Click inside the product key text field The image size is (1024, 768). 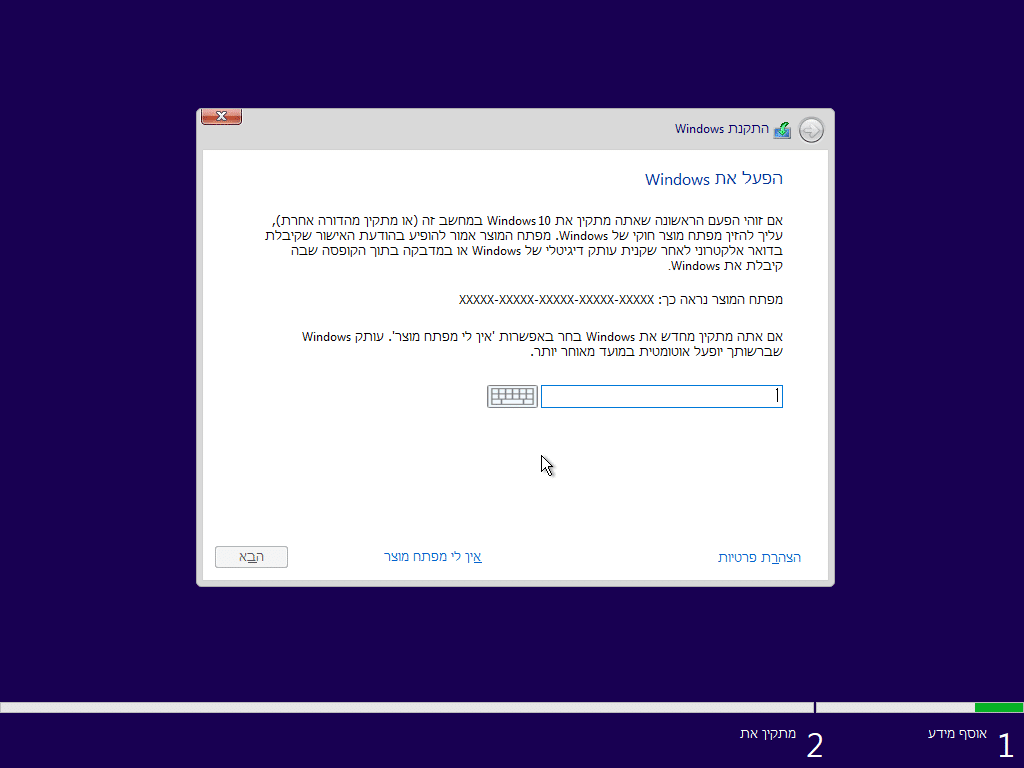661,397
